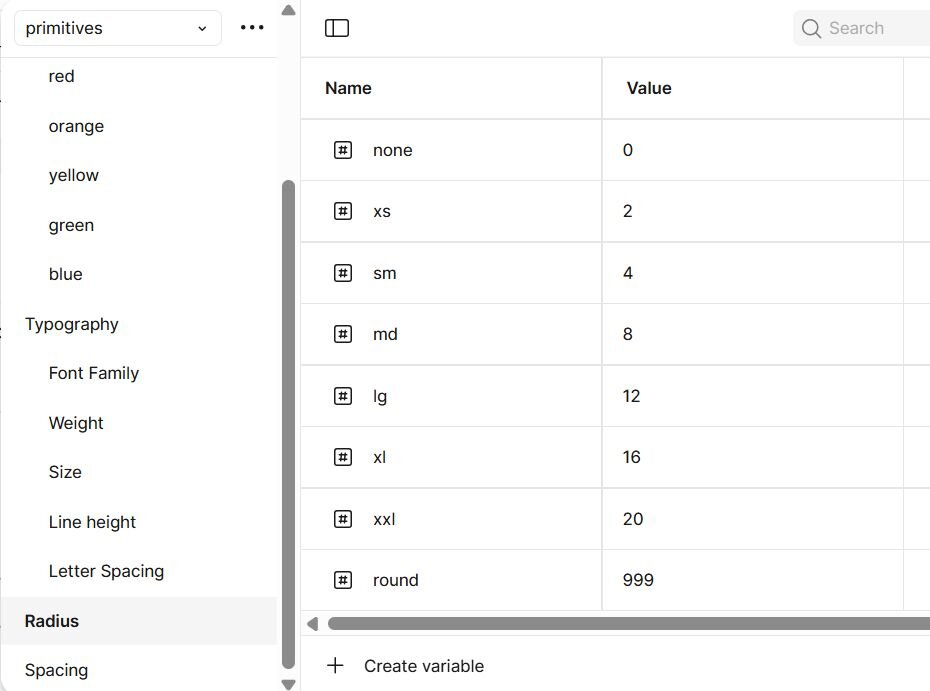Image resolution: width=930 pixels, height=691 pixels.
Task: Open the primitives collection dropdown
Action: pos(117,28)
